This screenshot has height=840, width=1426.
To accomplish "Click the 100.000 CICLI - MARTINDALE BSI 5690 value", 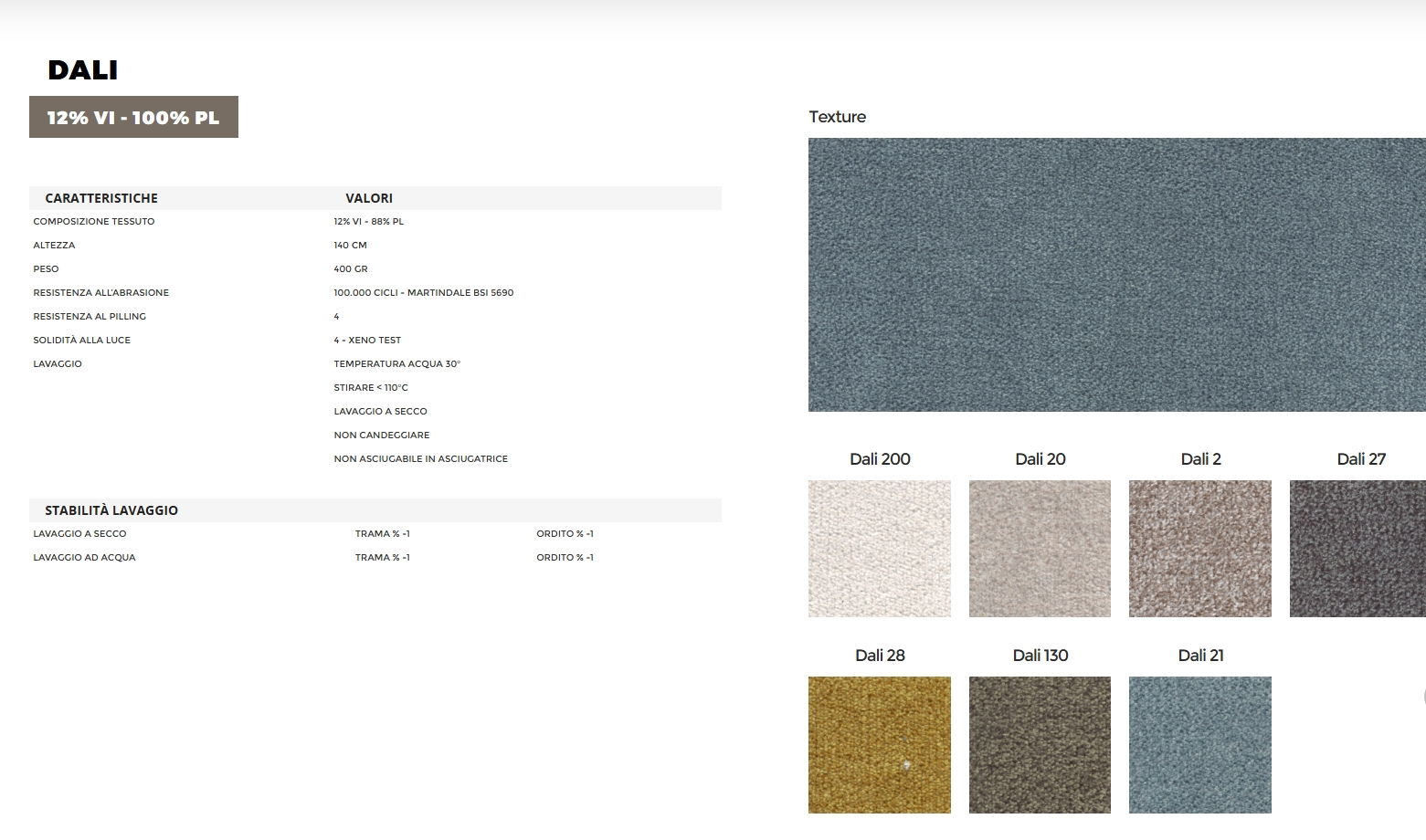I will coord(424,293).
